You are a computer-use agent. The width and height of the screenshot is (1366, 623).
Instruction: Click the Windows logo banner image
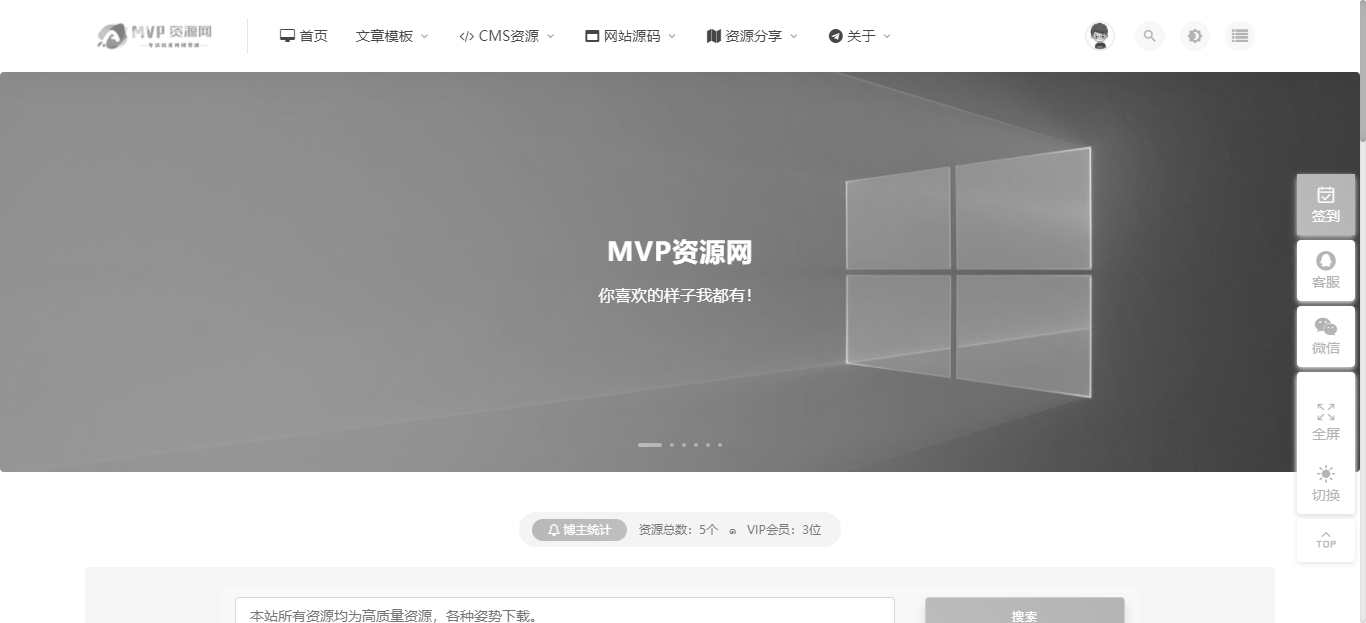point(968,271)
